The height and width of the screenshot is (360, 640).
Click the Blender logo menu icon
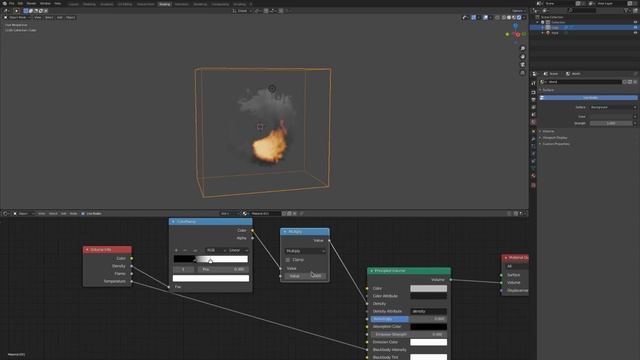[4, 3]
